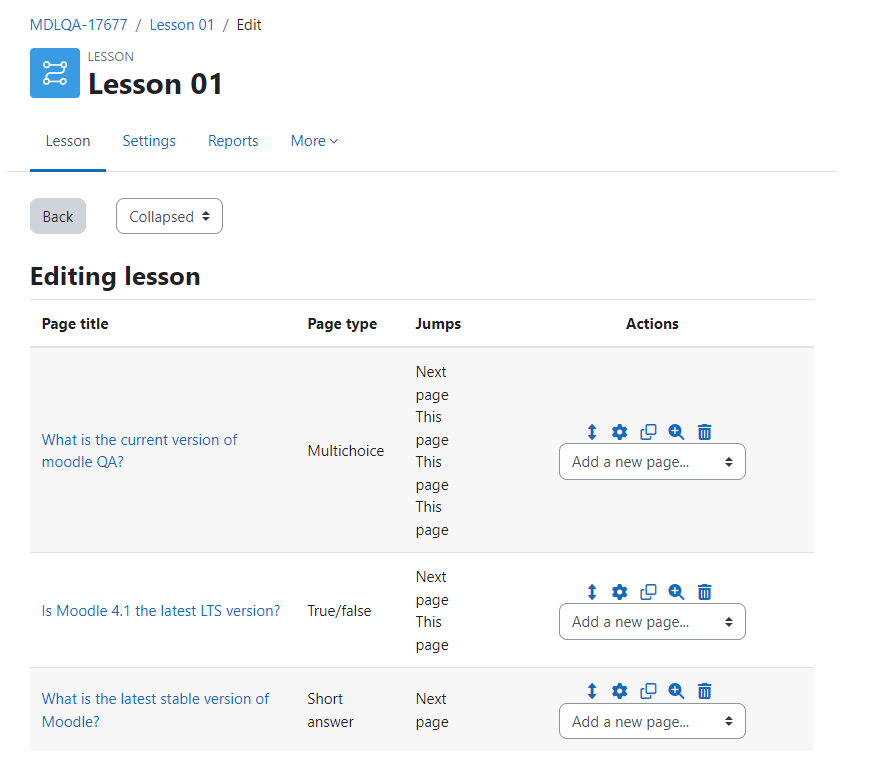Image resolution: width=869 pixels, height=774 pixels.
Task: Duplicate the Multichoice question page
Action: click(648, 432)
